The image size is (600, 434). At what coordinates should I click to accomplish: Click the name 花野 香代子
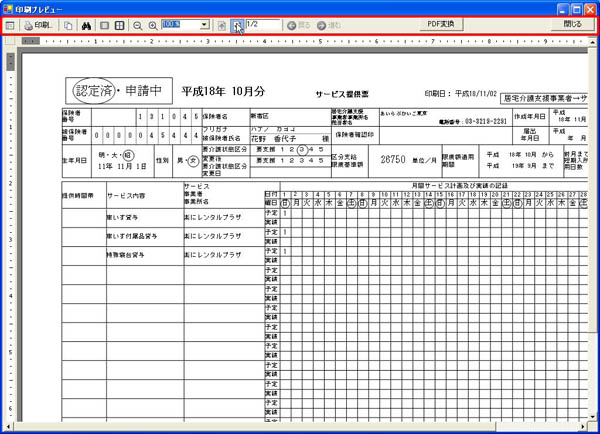click(x=274, y=139)
